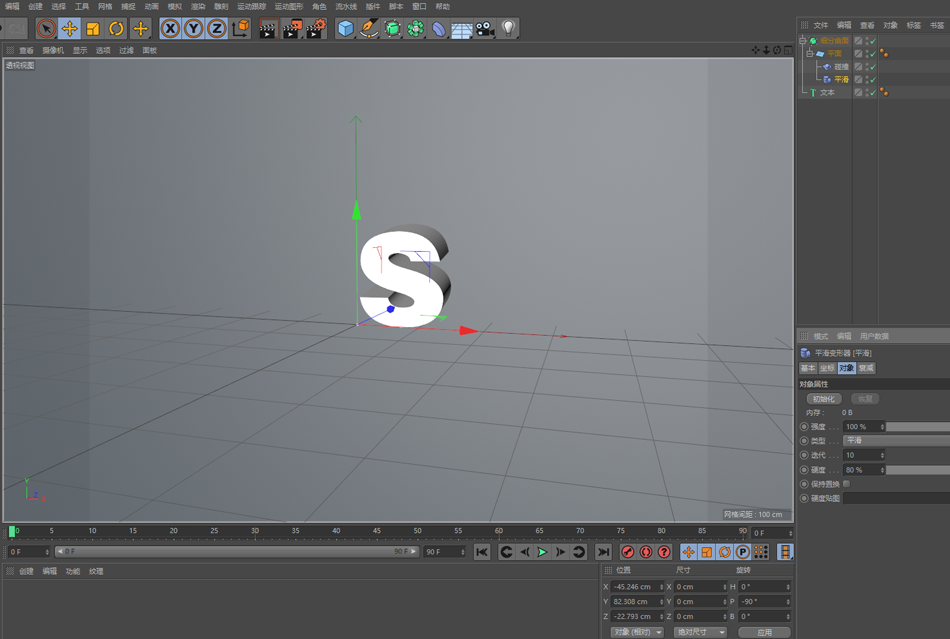Activate the Scale tool
Viewport: 950px width, 639px height.
tap(93, 28)
